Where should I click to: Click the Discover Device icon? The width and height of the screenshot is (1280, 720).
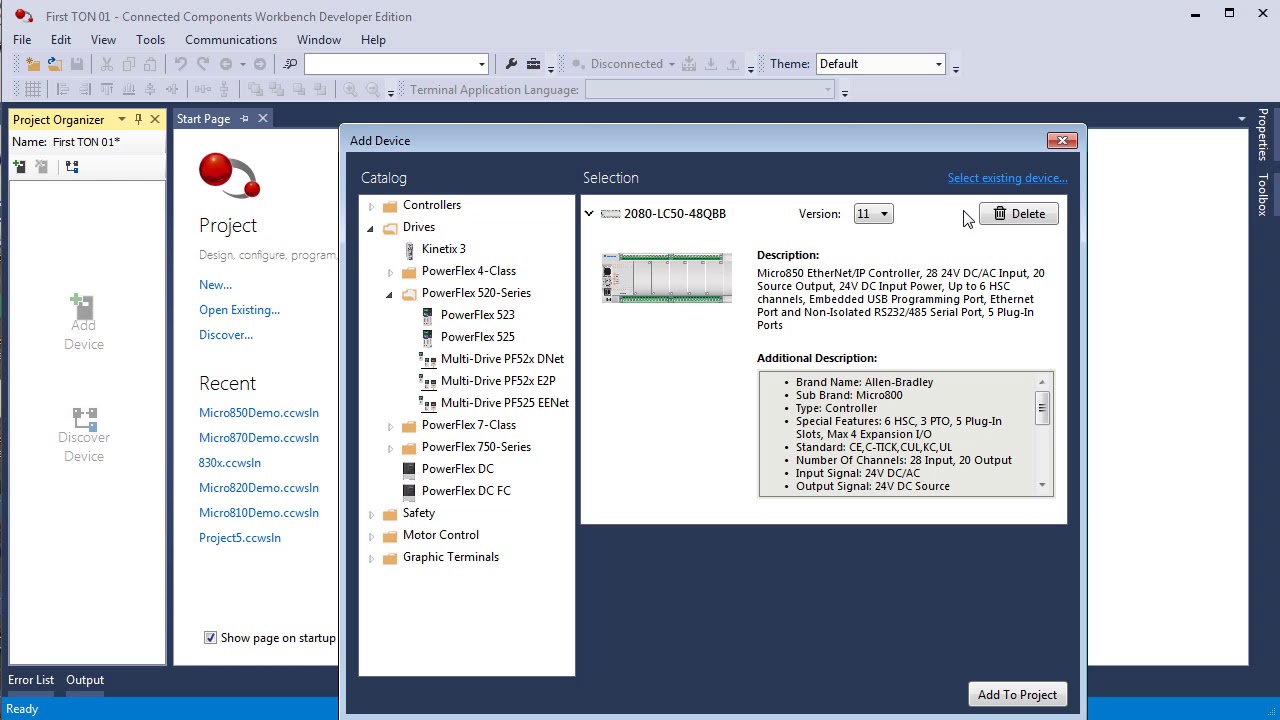click(x=83, y=435)
